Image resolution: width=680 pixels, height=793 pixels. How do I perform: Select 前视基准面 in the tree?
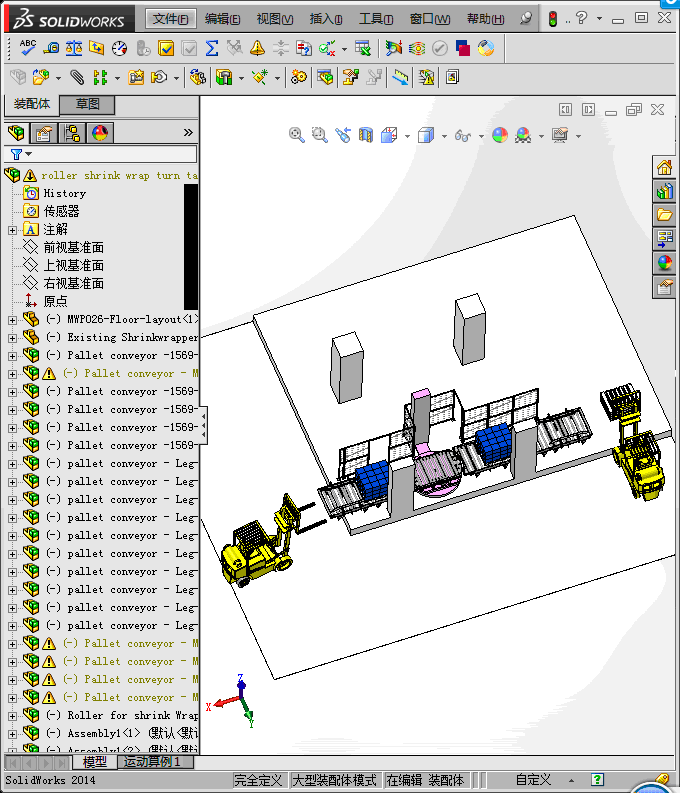tap(73, 247)
